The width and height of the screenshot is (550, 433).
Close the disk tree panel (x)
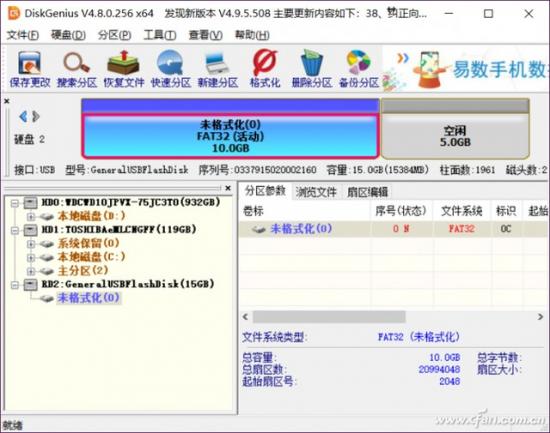click(228, 188)
